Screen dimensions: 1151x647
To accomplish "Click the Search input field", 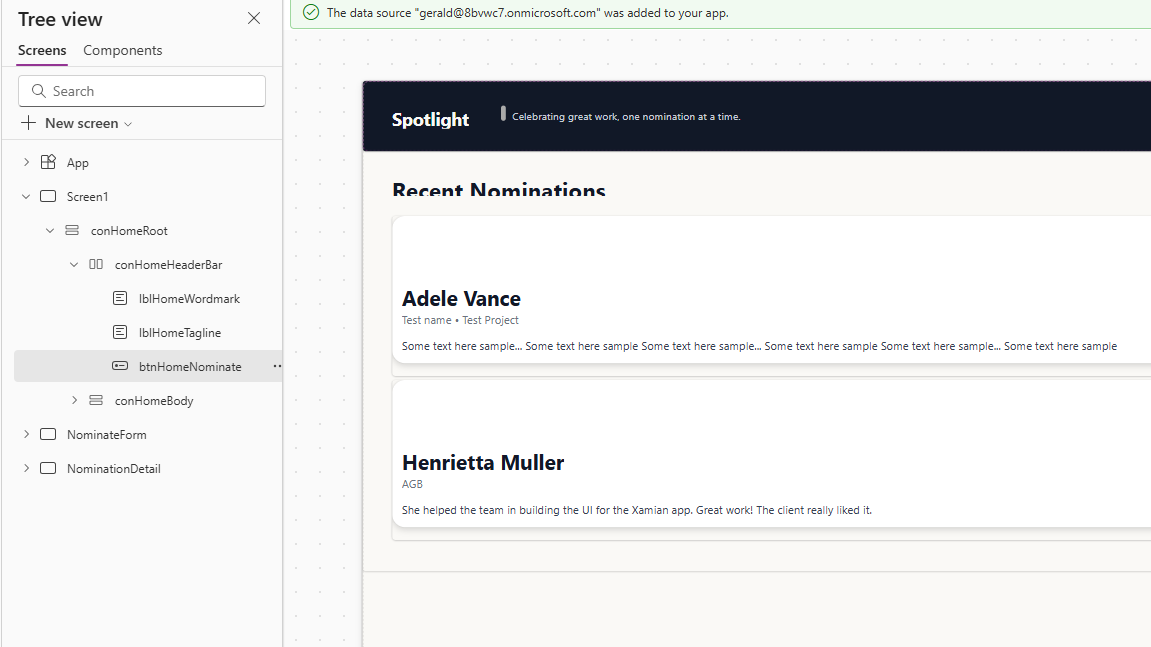I will (142, 91).
